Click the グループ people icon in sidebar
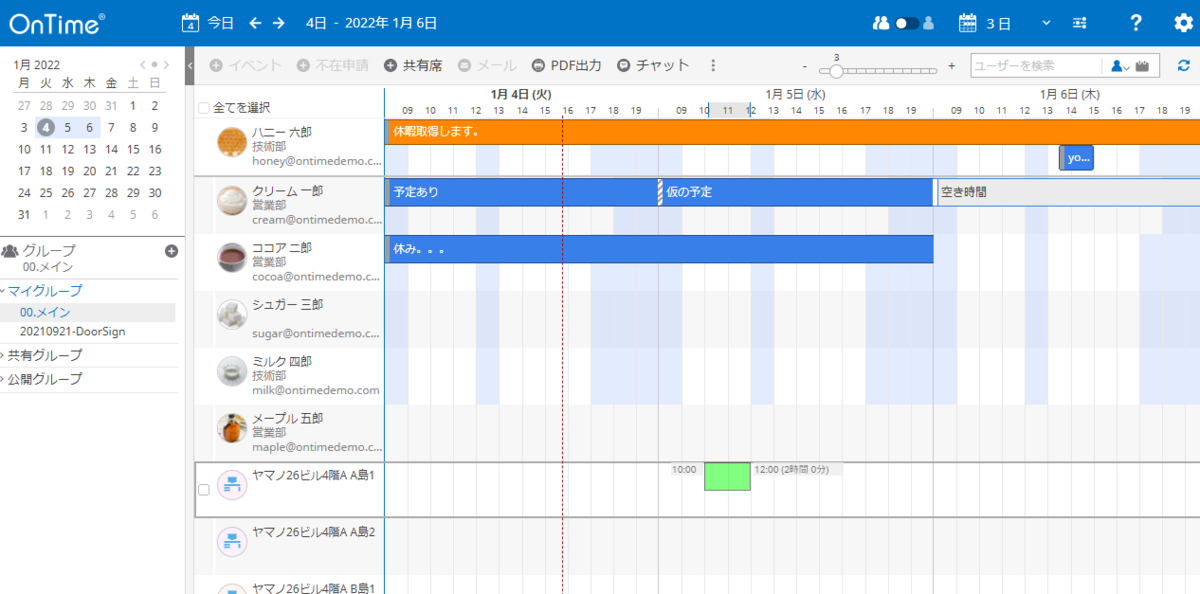 tap(10, 251)
